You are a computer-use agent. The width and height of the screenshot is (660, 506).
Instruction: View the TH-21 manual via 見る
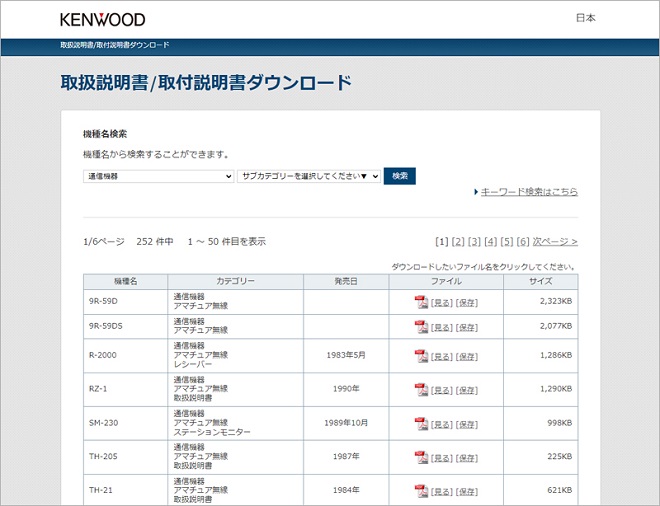point(442,492)
